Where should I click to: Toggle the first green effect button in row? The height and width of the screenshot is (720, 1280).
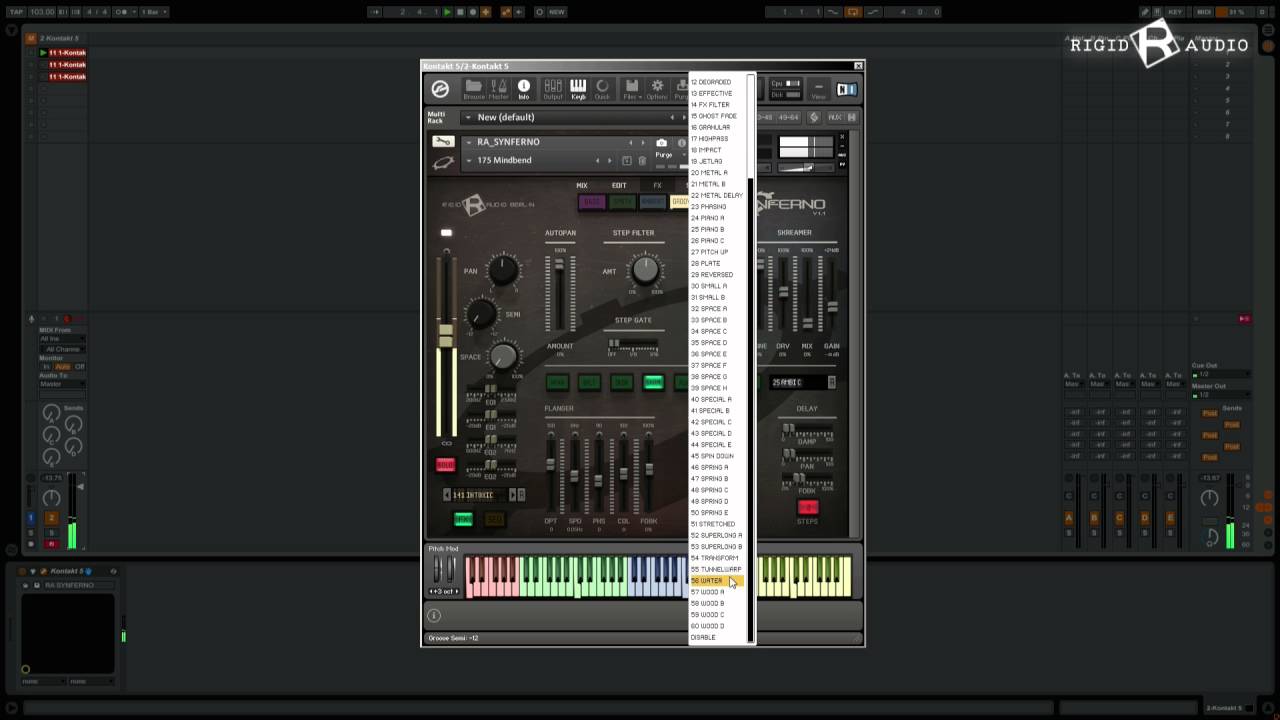[x=557, y=382]
